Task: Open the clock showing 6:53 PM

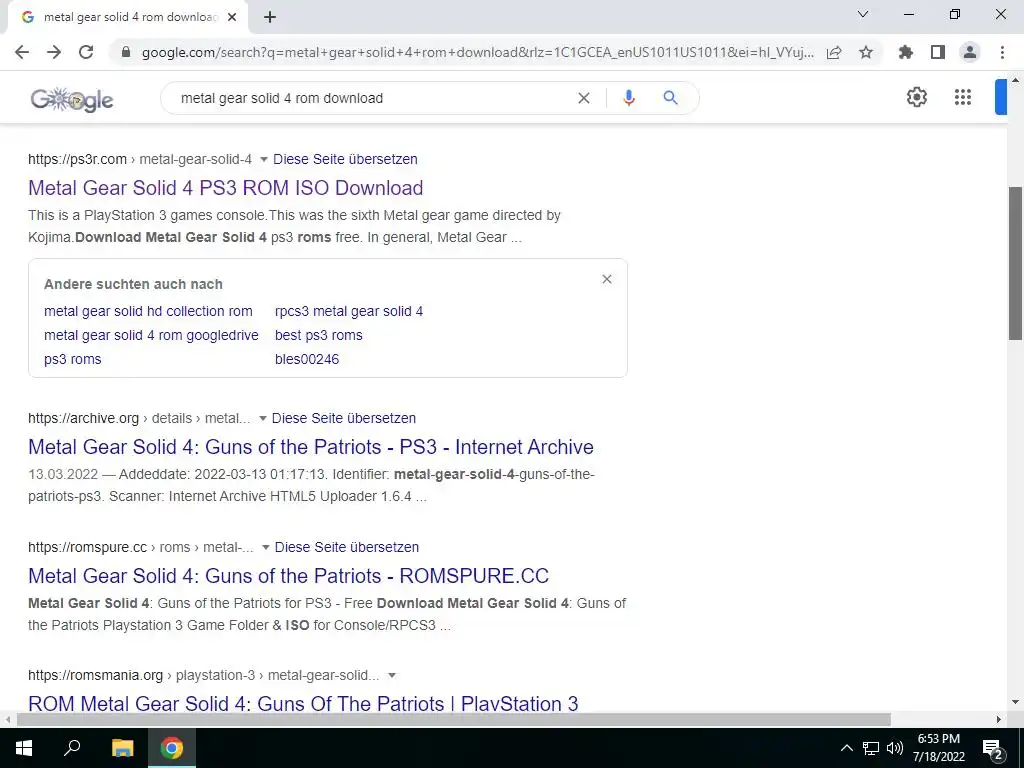Action: (x=938, y=748)
